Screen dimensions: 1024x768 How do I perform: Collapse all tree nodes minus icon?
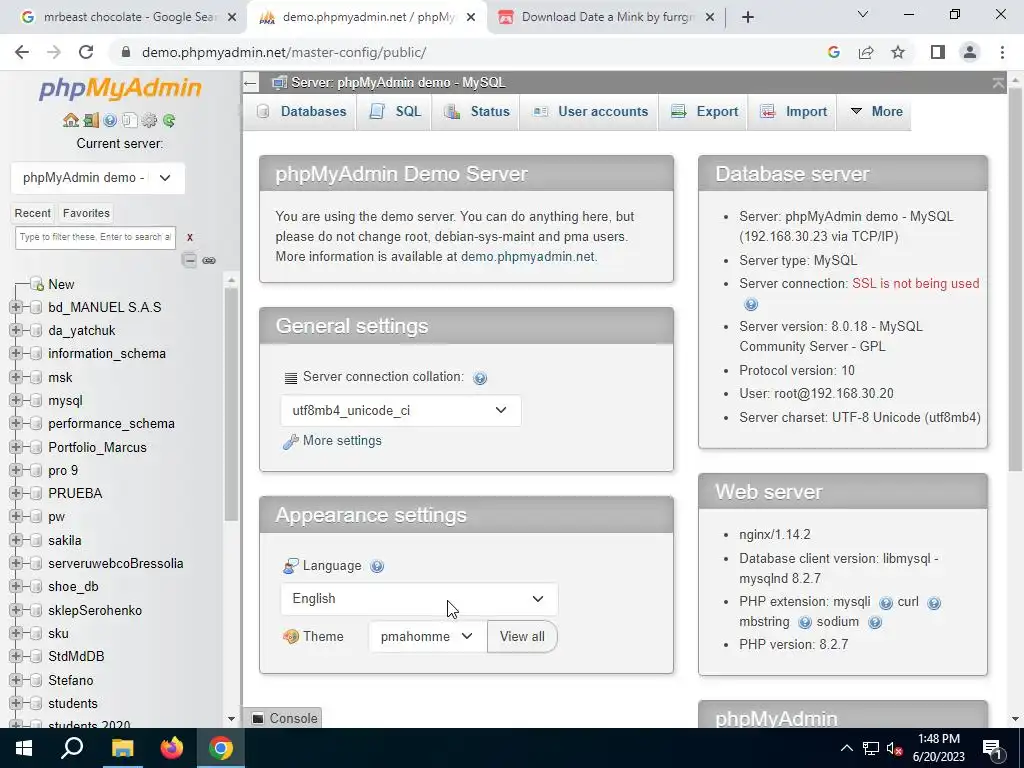189,261
